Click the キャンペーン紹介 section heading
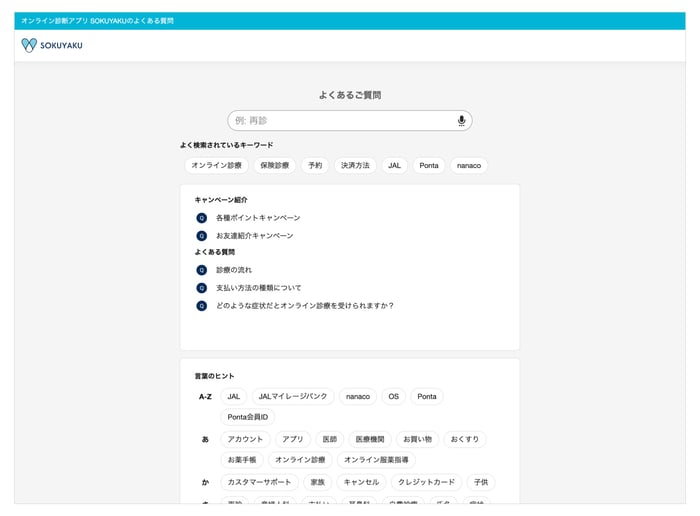The width and height of the screenshot is (700, 516). [221, 200]
